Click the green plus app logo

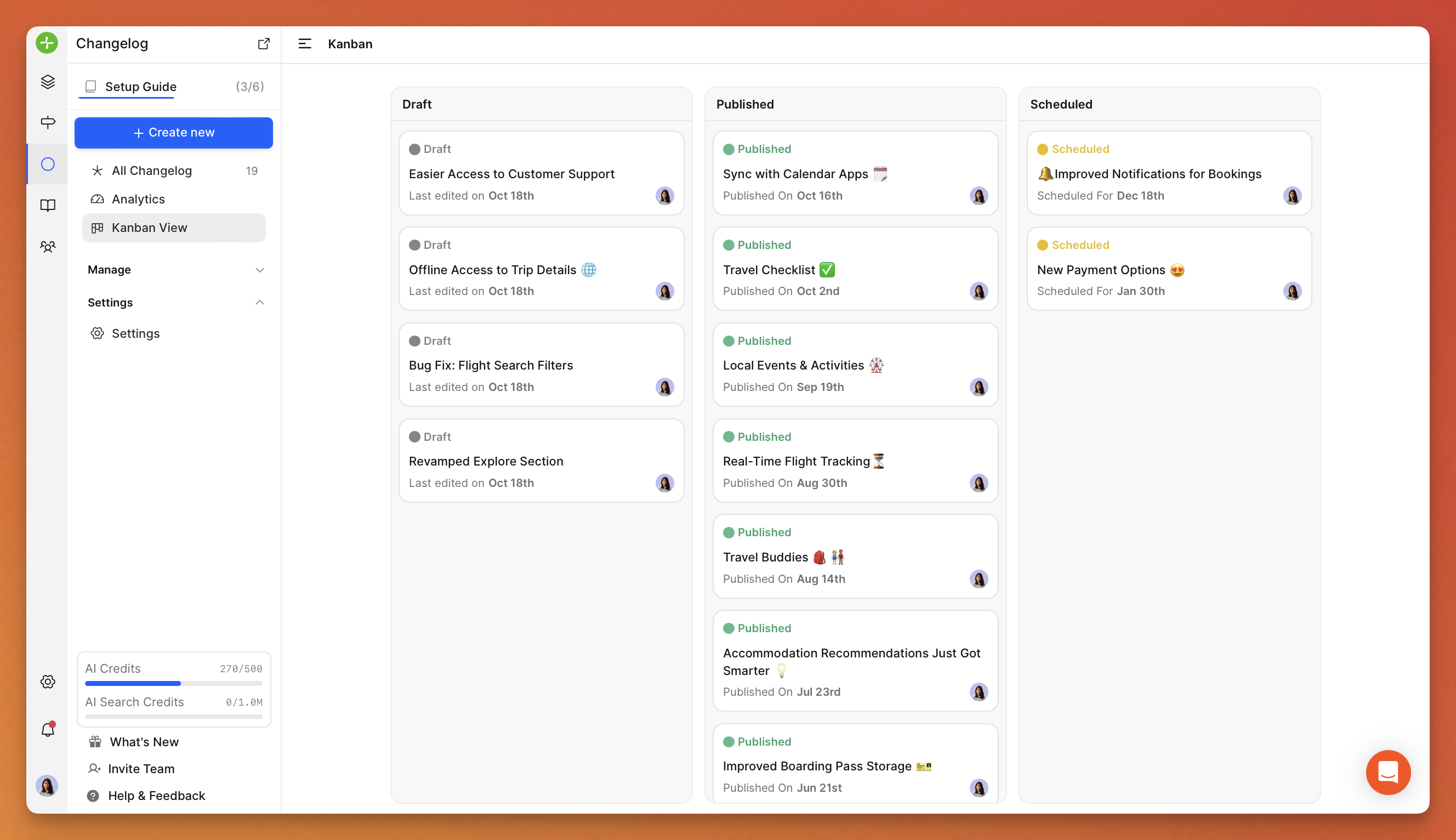(x=47, y=43)
